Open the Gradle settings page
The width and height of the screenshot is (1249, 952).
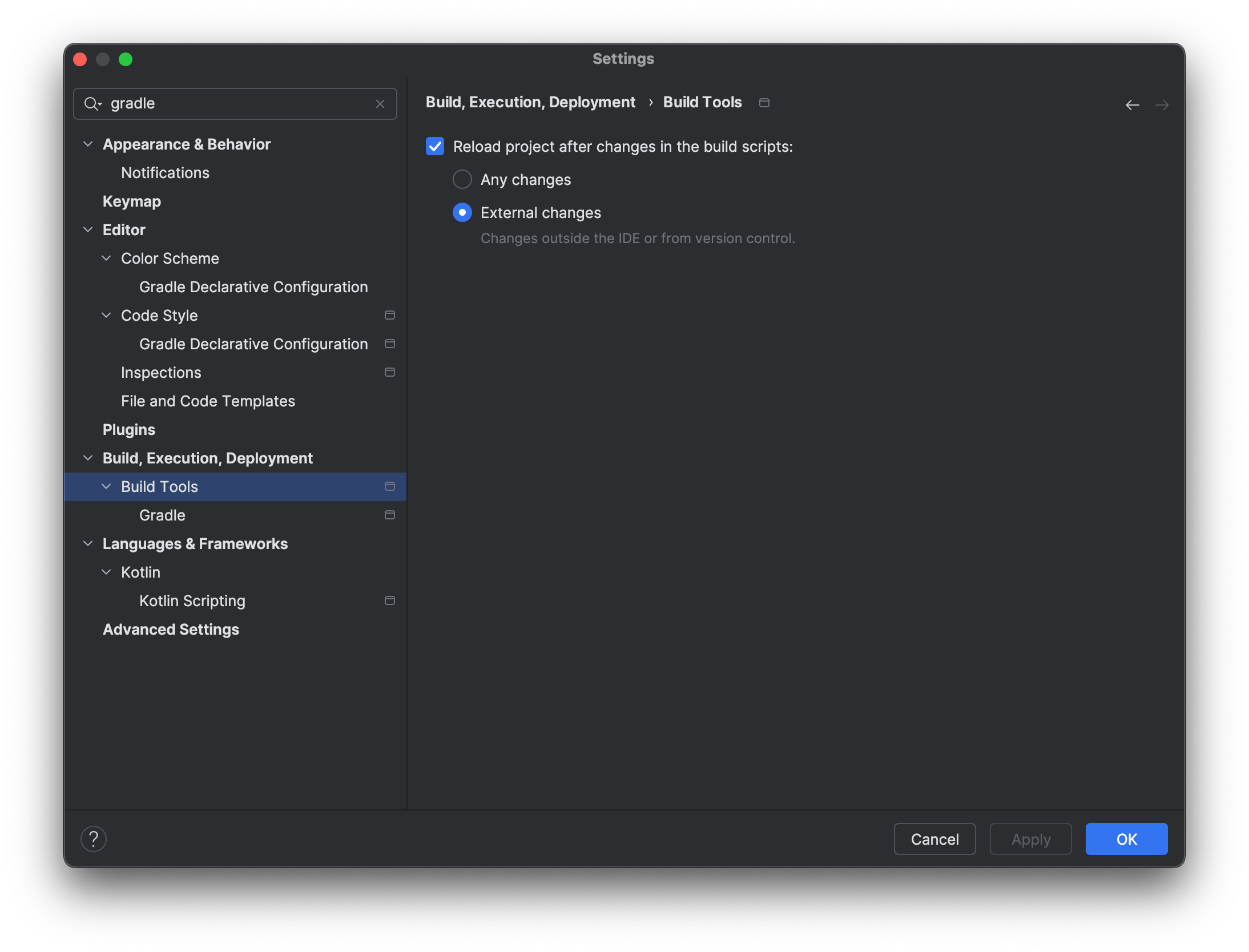tap(162, 515)
